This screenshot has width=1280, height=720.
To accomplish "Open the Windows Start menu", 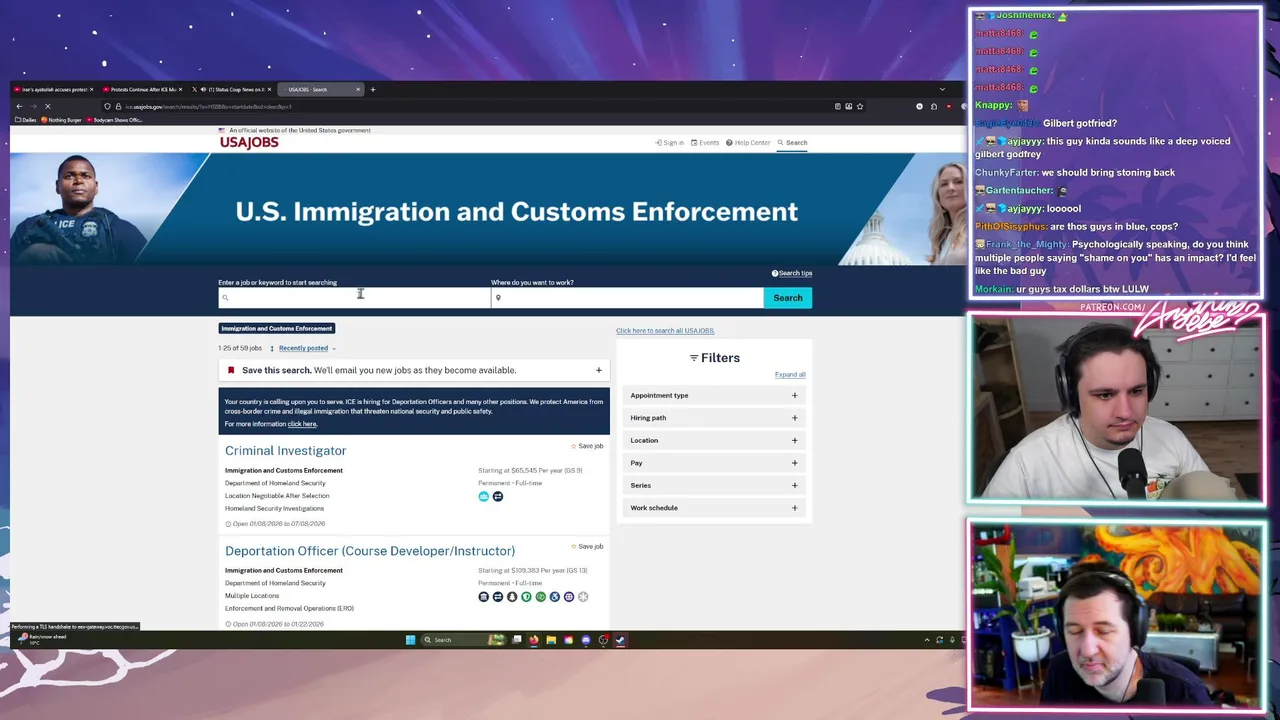I will point(410,640).
